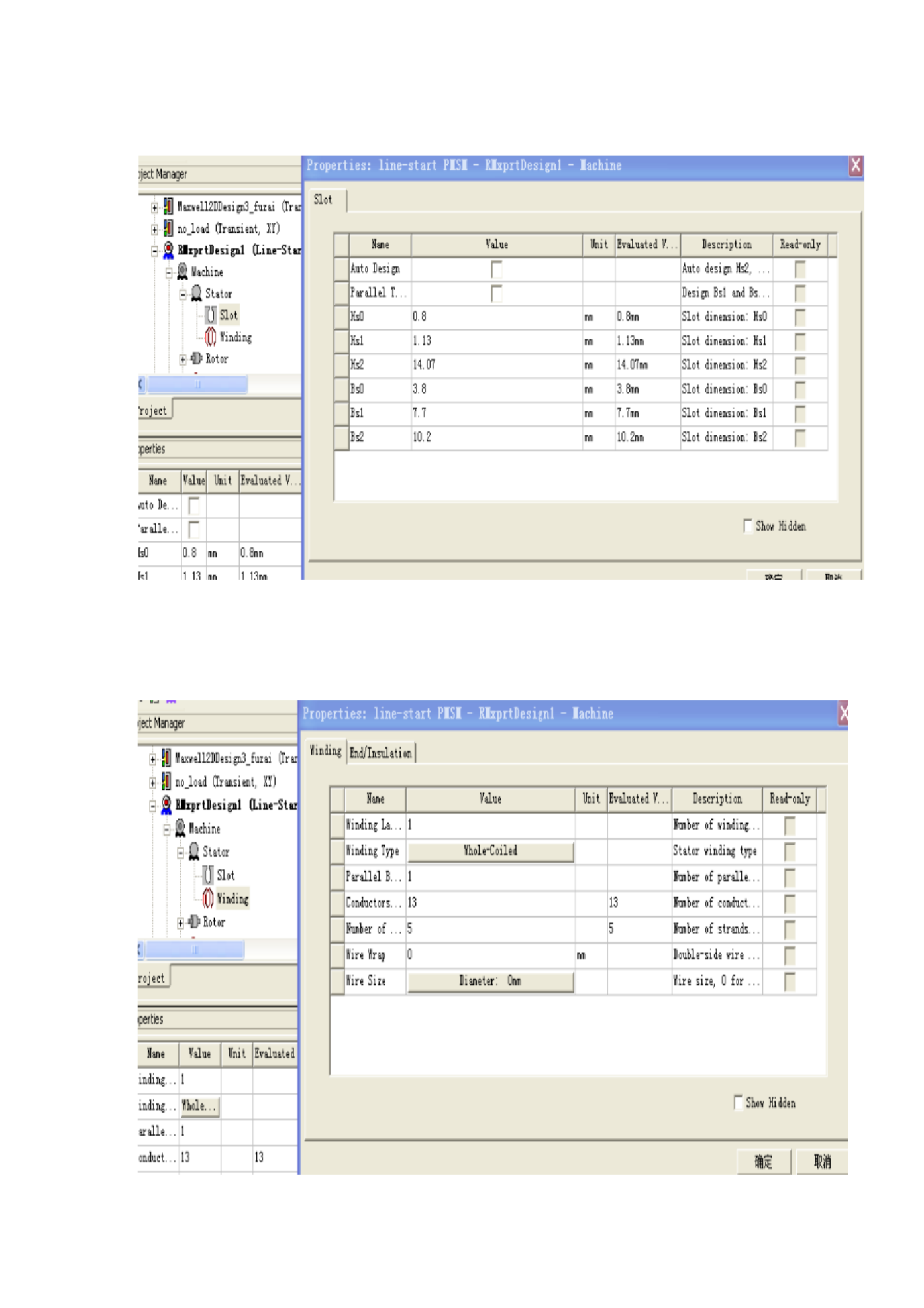Switch to End/Insulation tab

[x=381, y=753]
